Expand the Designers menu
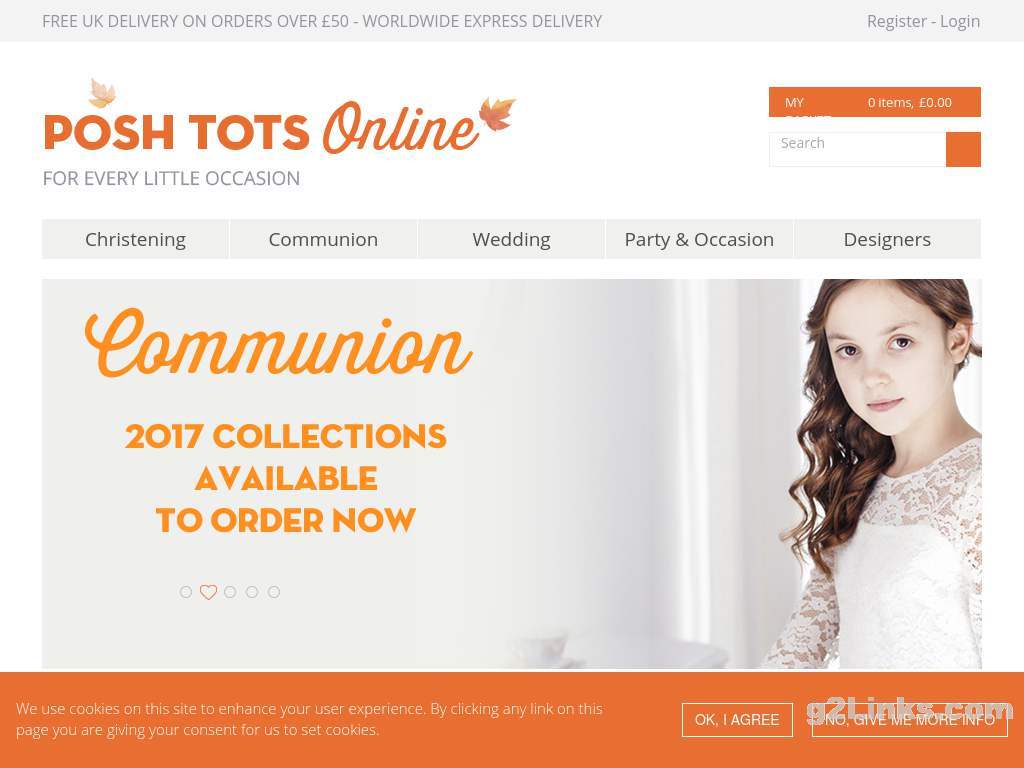Screen dimensions: 1024x768 tap(888, 240)
